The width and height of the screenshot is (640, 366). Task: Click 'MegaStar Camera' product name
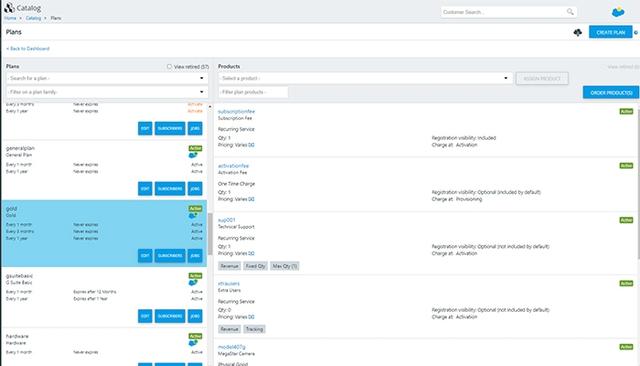point(236,354)
